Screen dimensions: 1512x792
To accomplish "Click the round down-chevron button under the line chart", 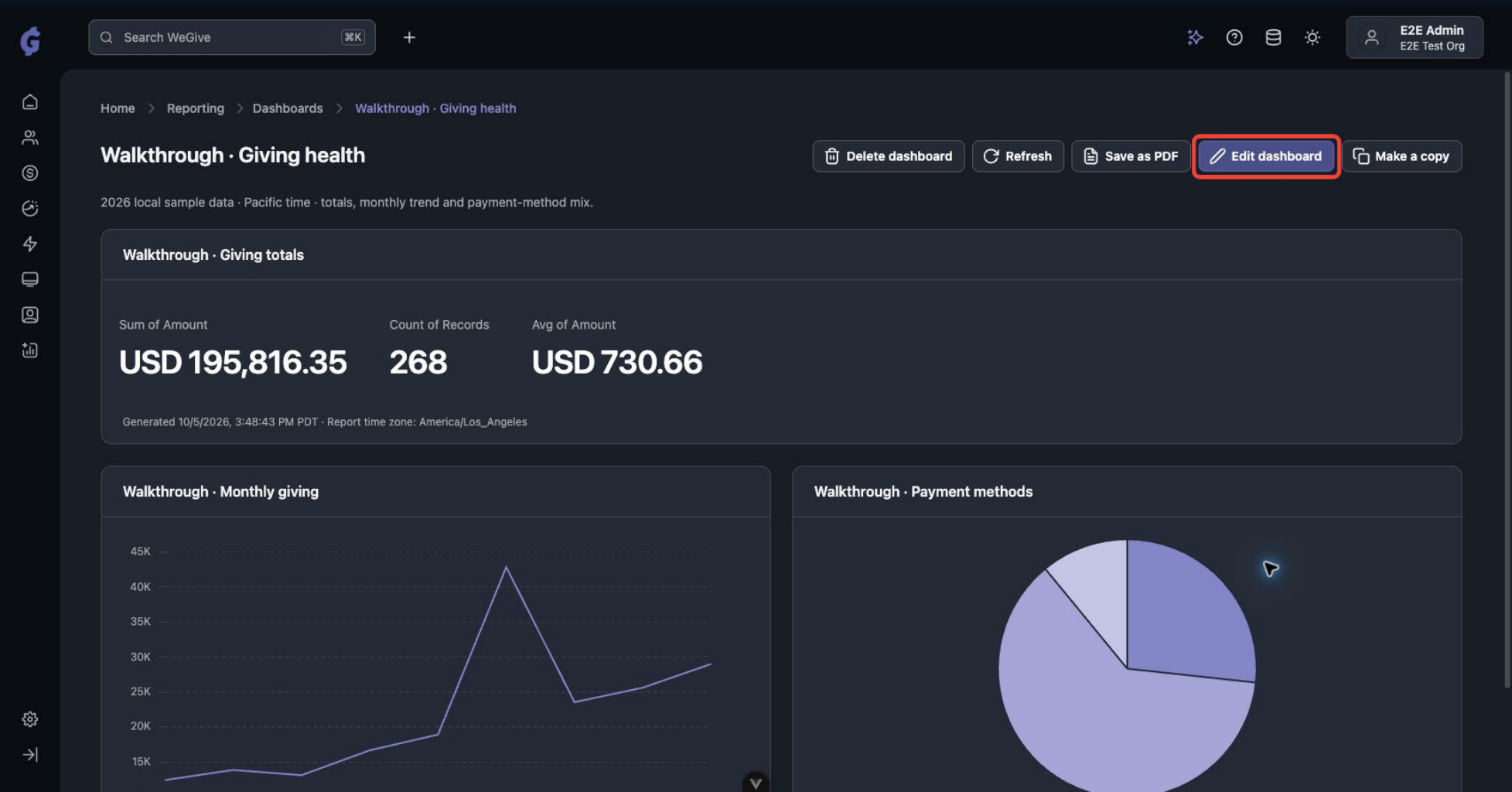I will coord(756,783).
